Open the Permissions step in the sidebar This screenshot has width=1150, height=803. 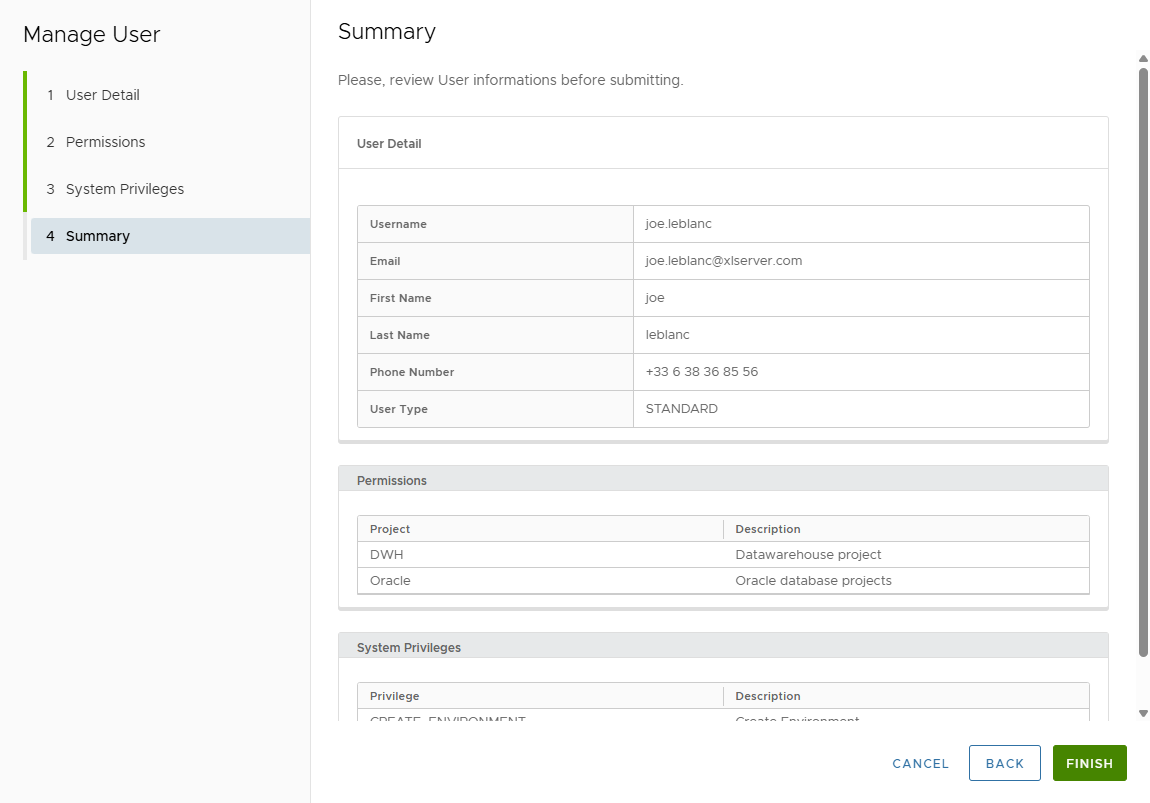click(x=105, y=142)
